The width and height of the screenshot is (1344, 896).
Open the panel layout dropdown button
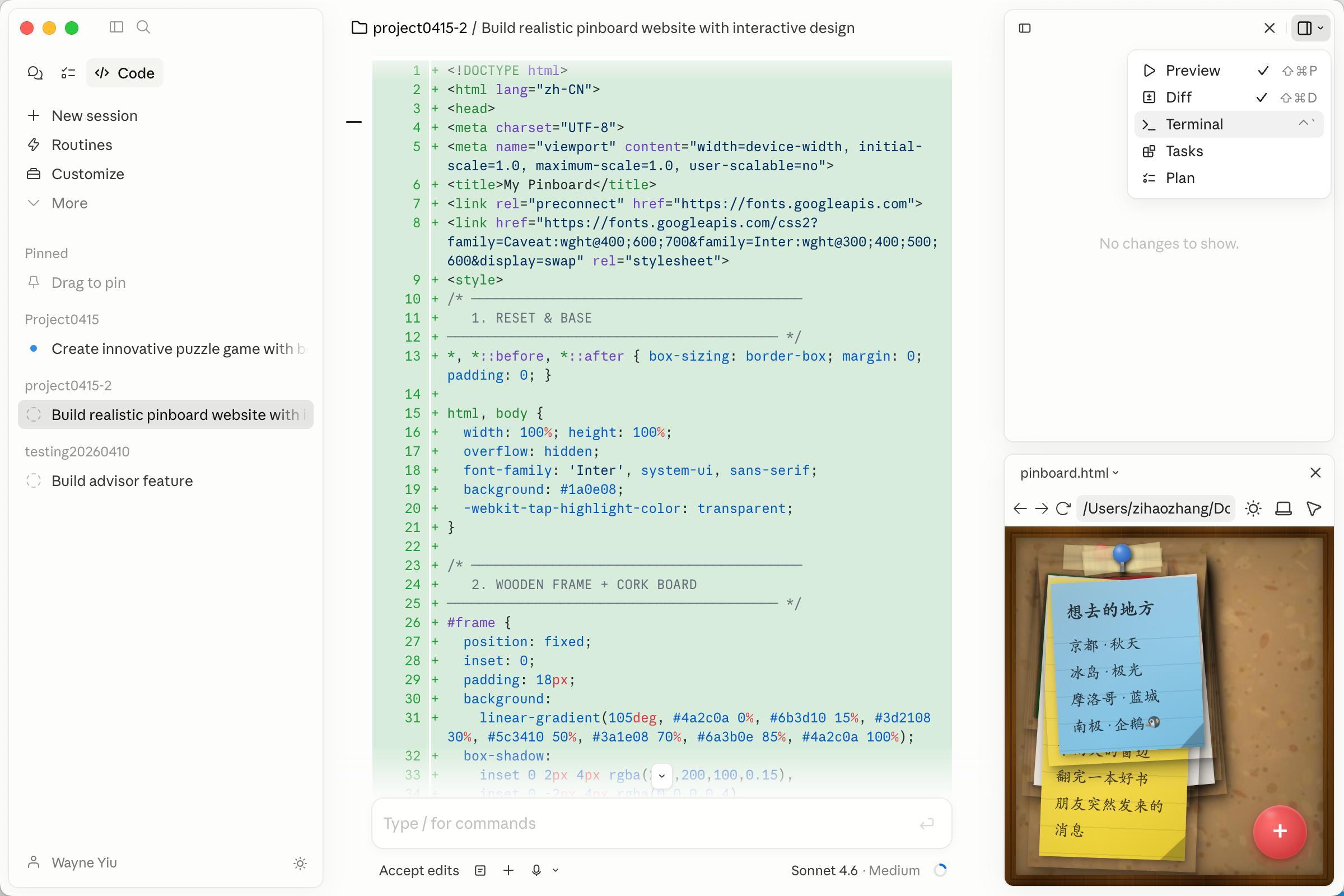1311,28
